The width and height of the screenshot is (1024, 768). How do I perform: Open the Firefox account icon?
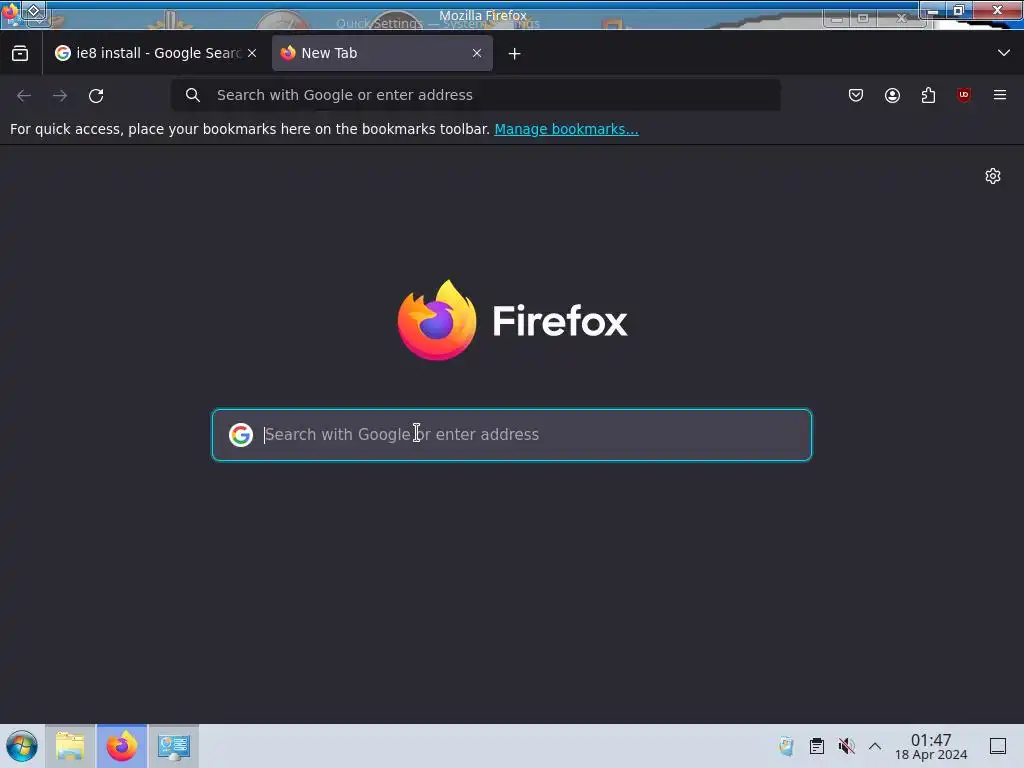[x=892, y=95]
